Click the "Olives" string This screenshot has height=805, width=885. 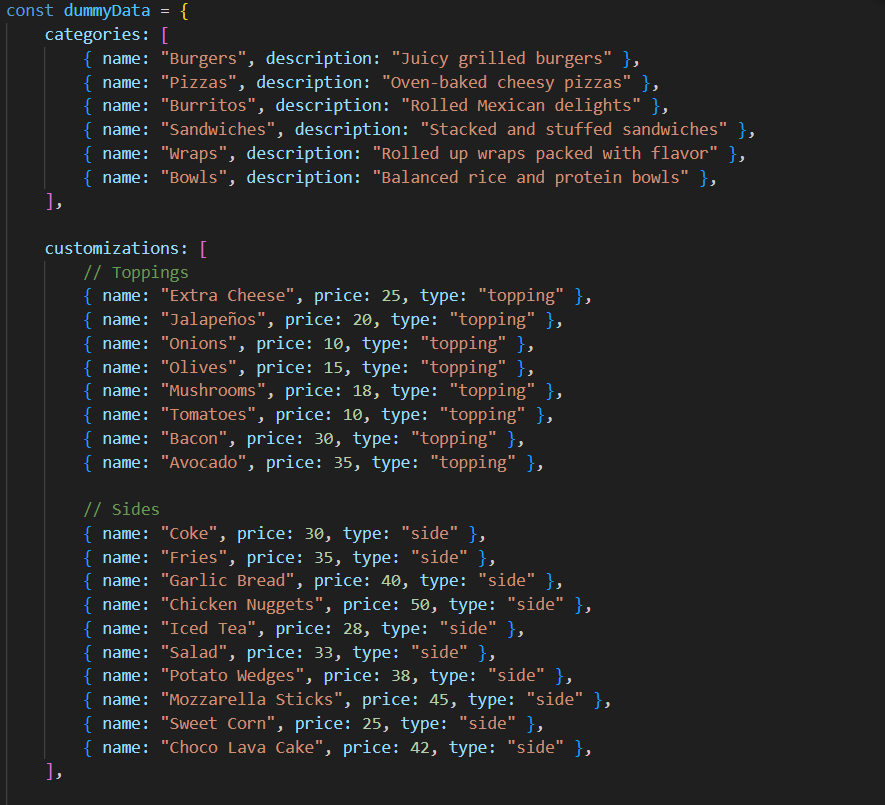tap(199, 368)
